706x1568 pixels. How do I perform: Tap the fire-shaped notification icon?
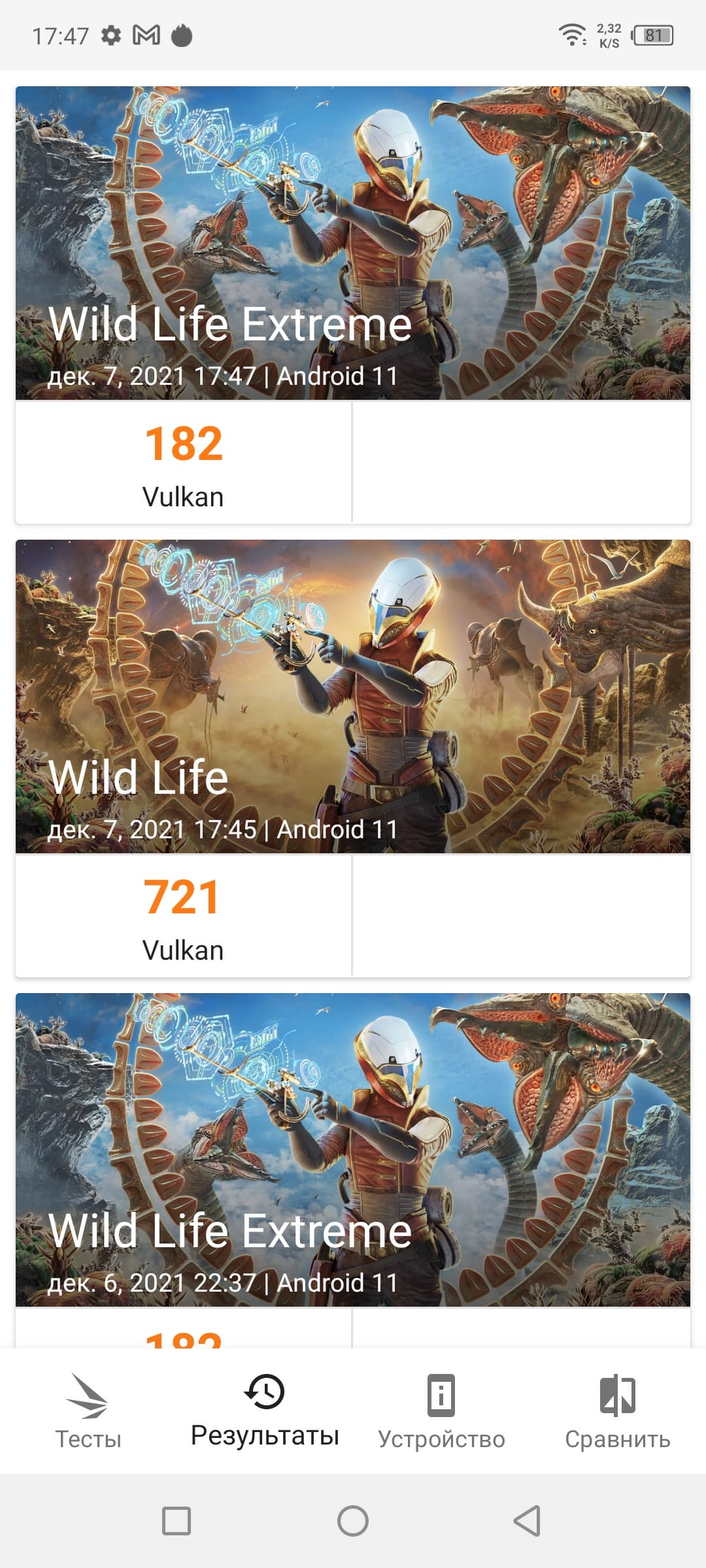[x=182, y=35]
